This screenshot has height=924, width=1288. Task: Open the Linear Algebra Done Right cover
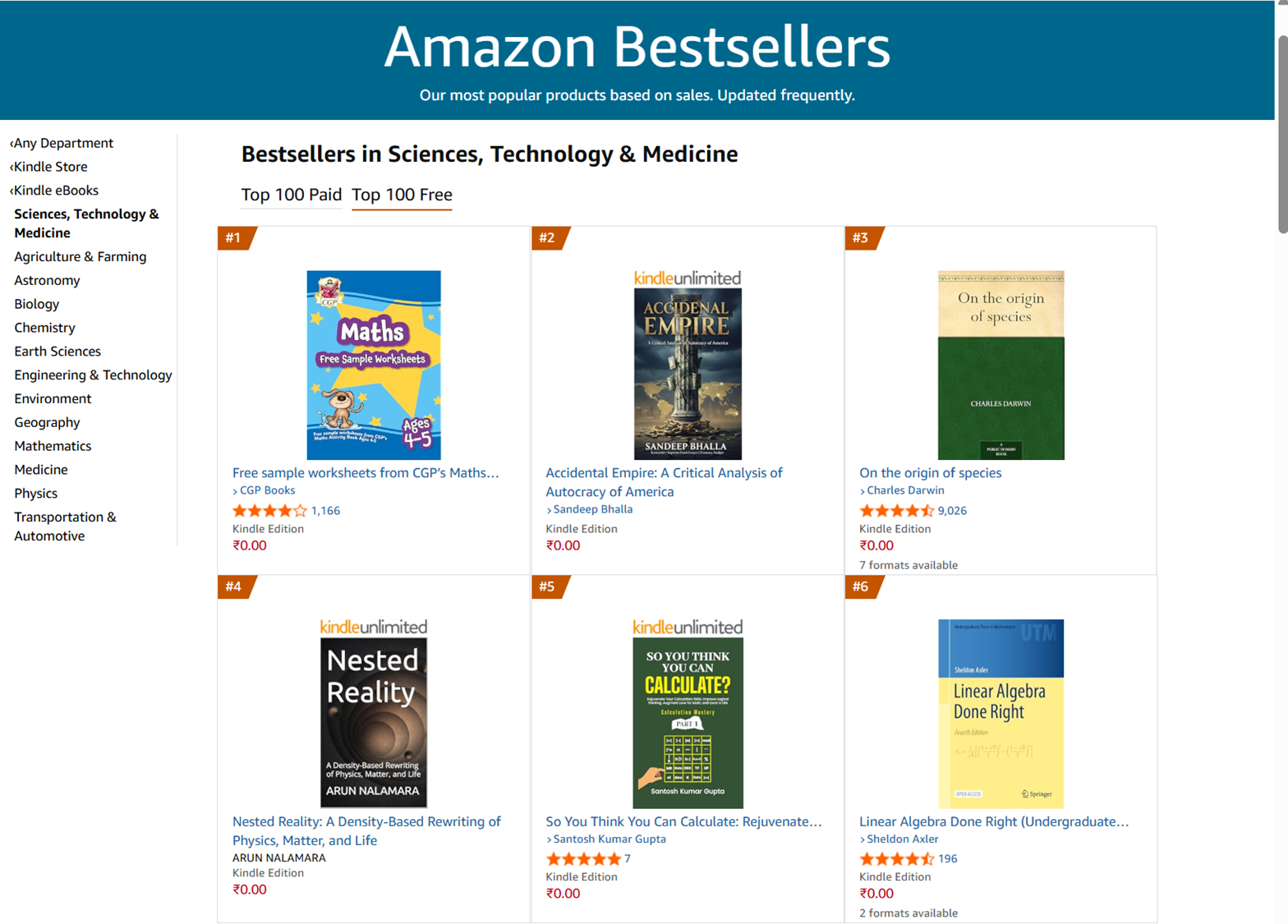pyautogui.click(x=1000, y=714)
